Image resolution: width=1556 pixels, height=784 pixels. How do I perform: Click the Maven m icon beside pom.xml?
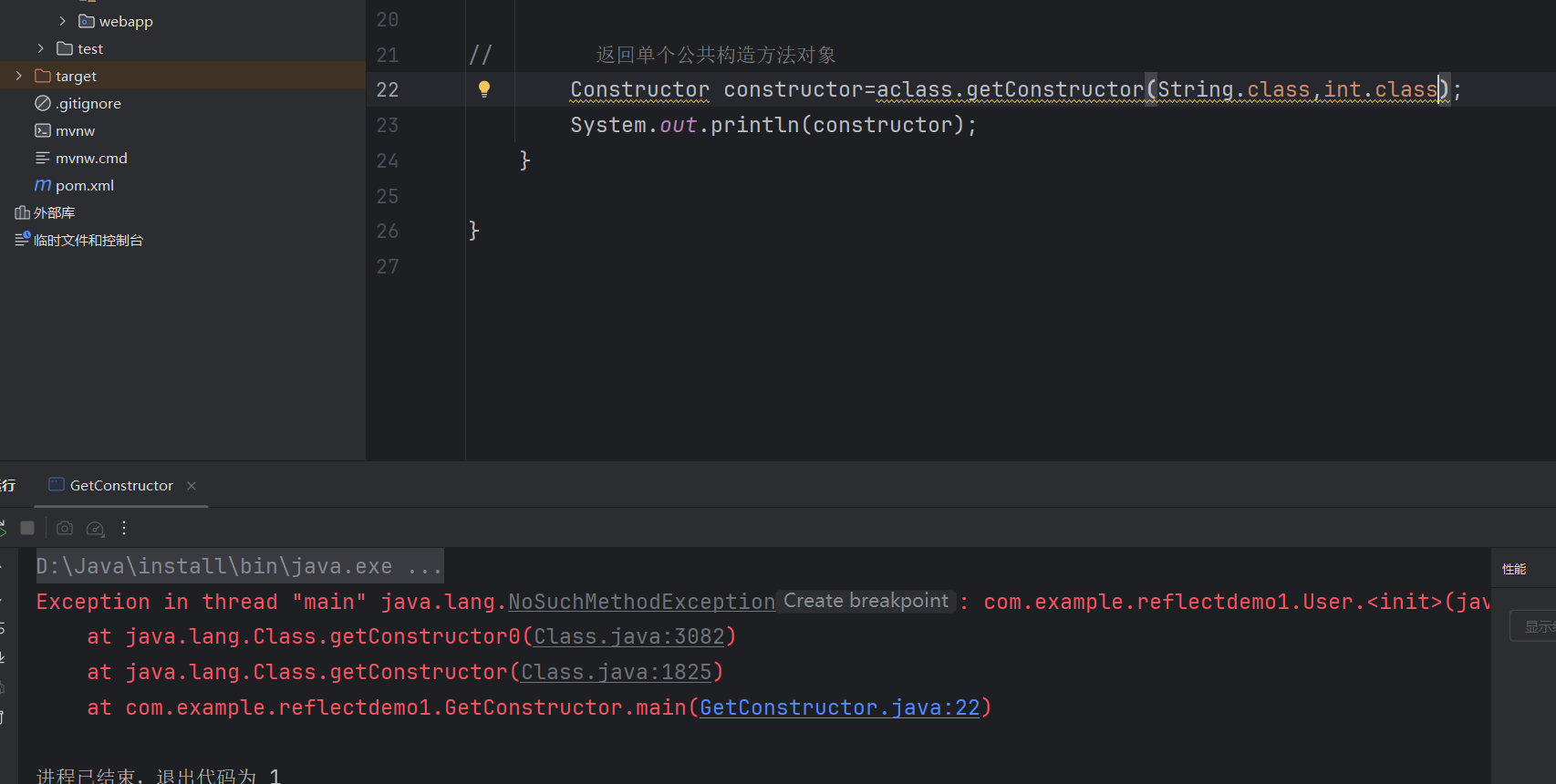pyautogui.click(x=43, y=185)
